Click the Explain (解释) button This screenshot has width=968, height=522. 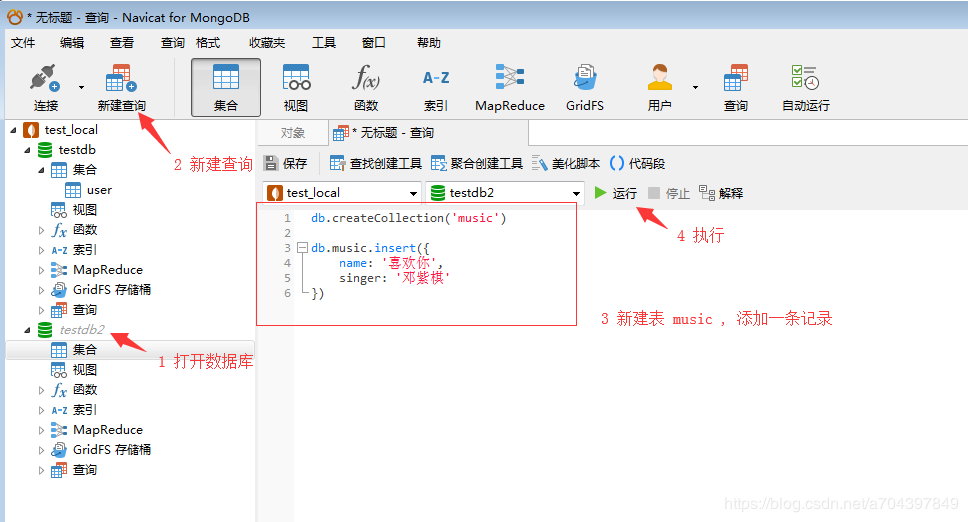click(721, 193)
